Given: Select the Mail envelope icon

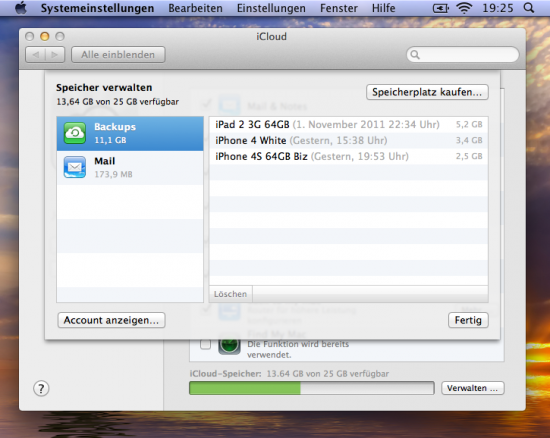Looking at the screenshot, I should (75, 167).
